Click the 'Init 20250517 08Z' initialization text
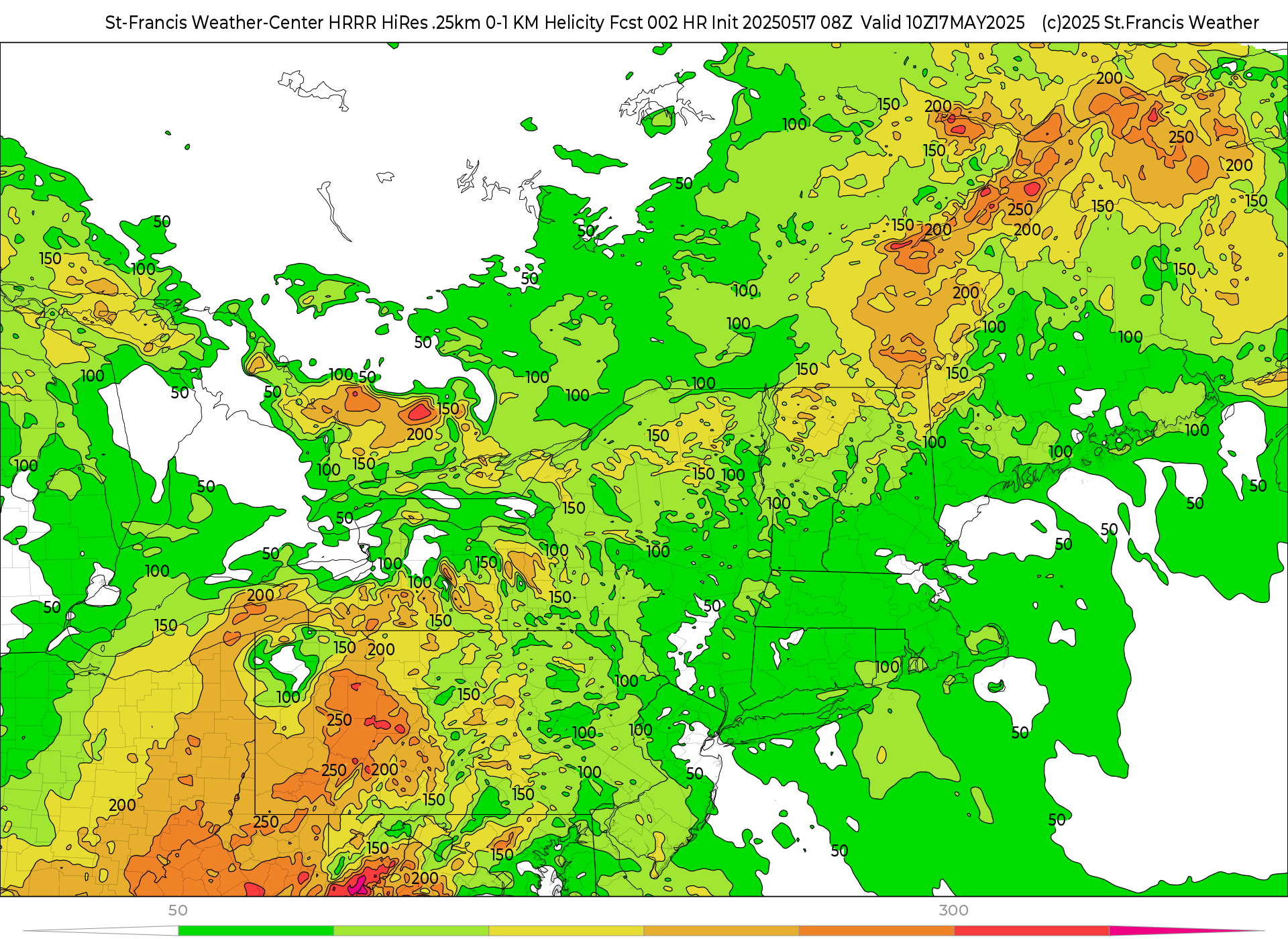The width and height of the screenshot is (1288, 939). coord(781,23)
